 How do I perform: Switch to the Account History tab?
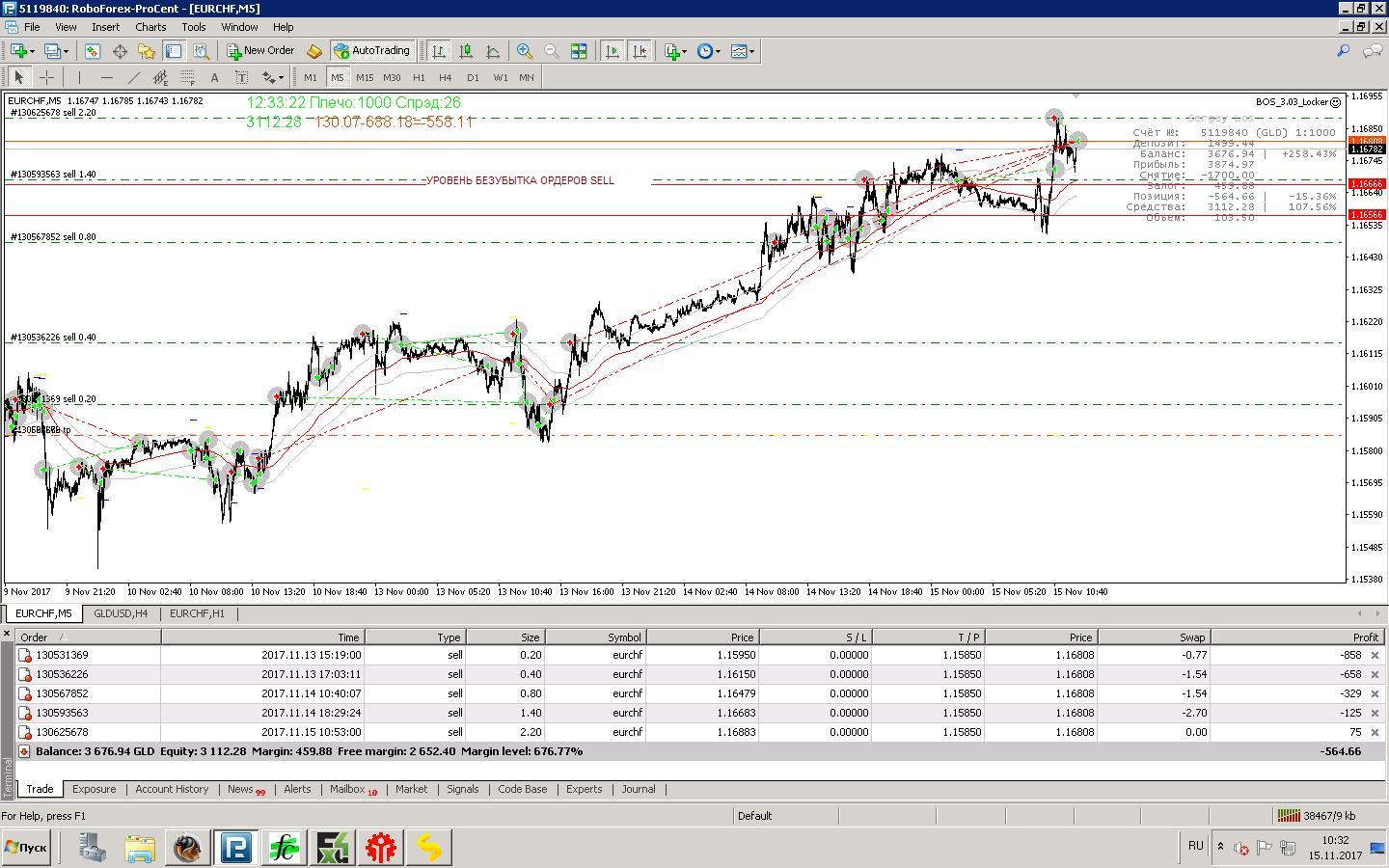[172, 789]
